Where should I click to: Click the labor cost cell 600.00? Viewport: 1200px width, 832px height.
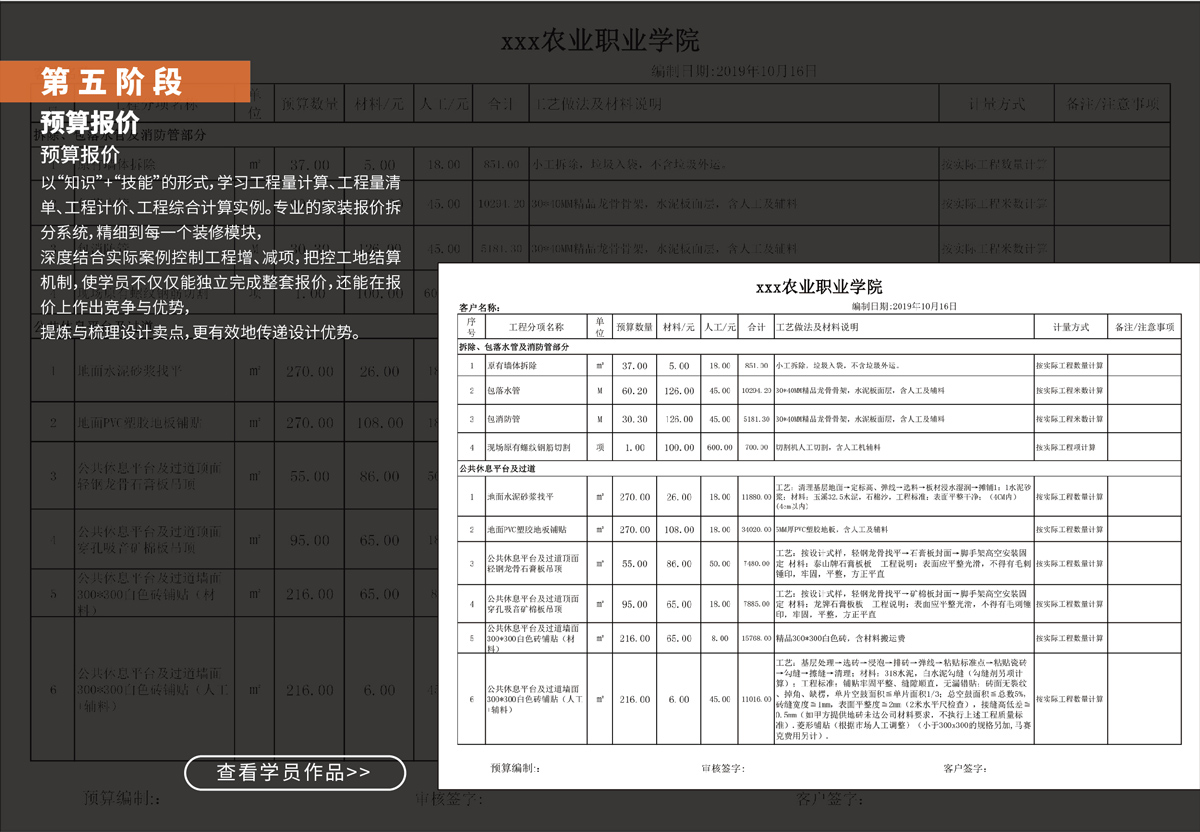(x=720, y=447)
